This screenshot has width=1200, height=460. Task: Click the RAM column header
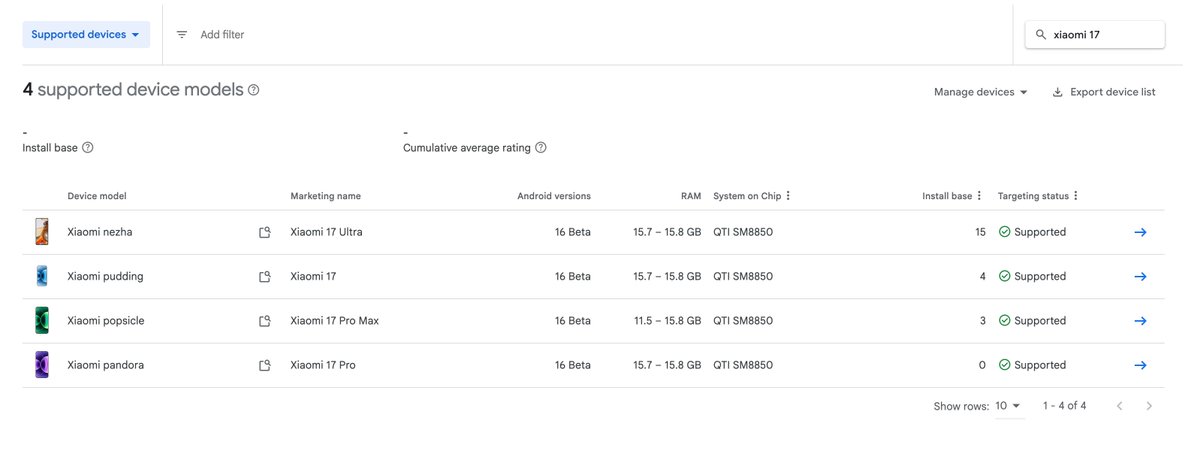click(x=692, y=196)
